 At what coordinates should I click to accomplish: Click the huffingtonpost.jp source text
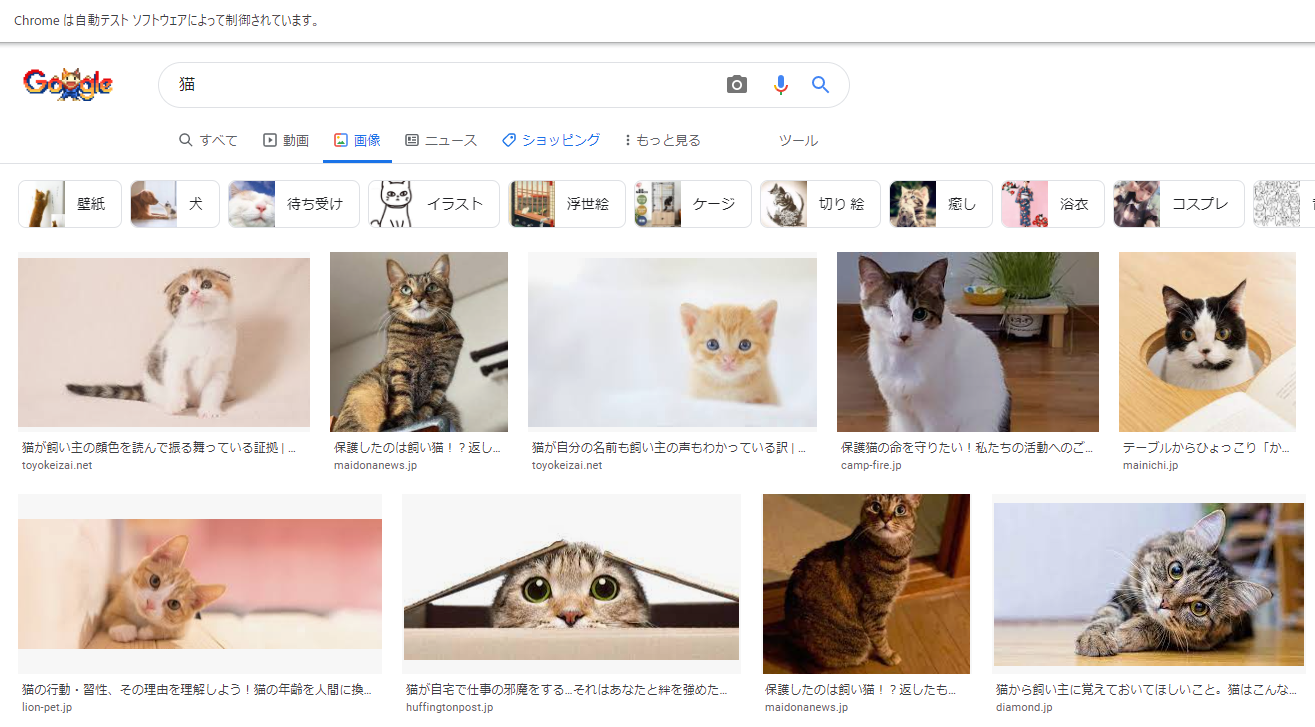(x=449, y=707)
